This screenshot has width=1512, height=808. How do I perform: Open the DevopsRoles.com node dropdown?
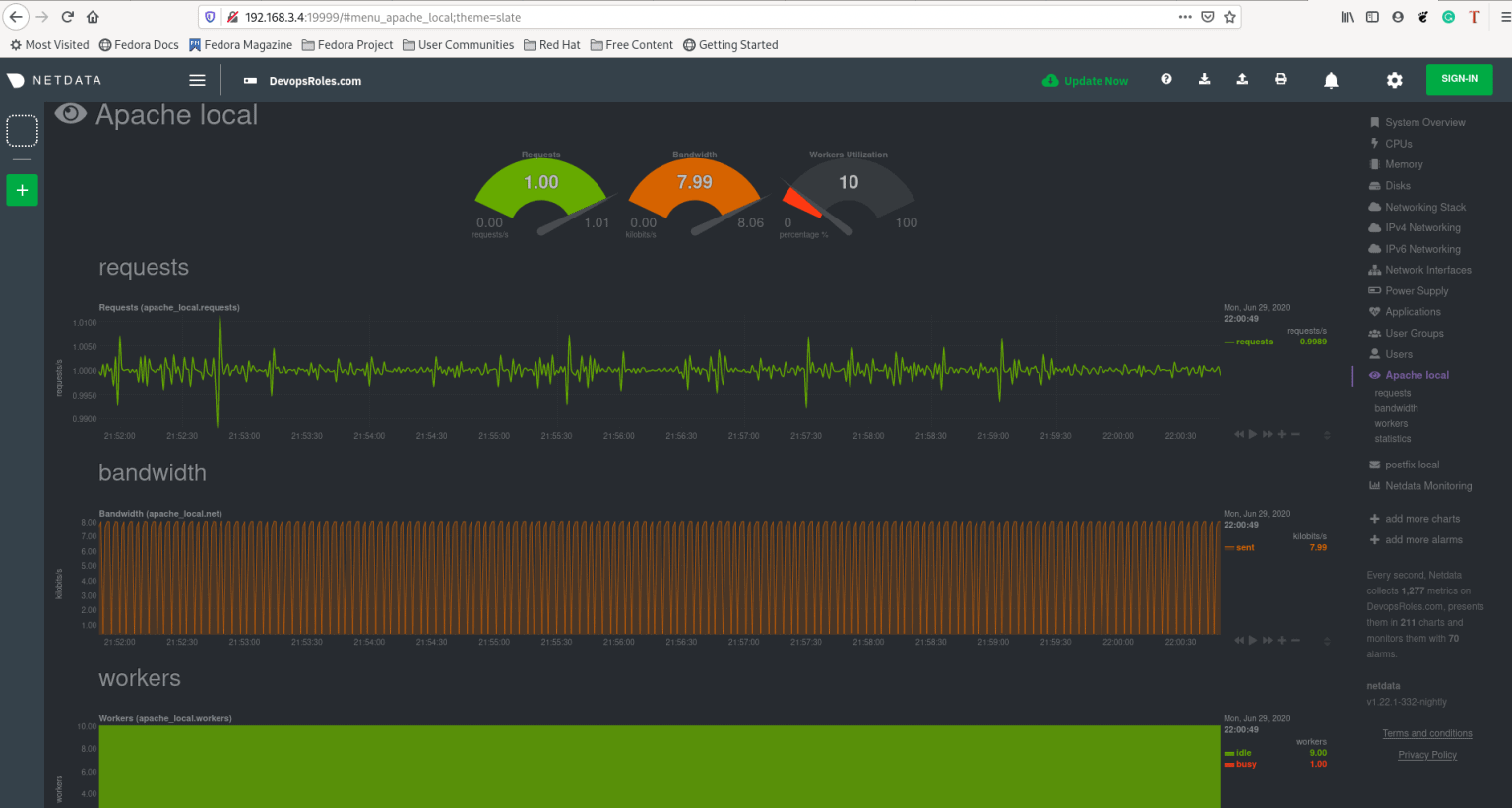304,81
